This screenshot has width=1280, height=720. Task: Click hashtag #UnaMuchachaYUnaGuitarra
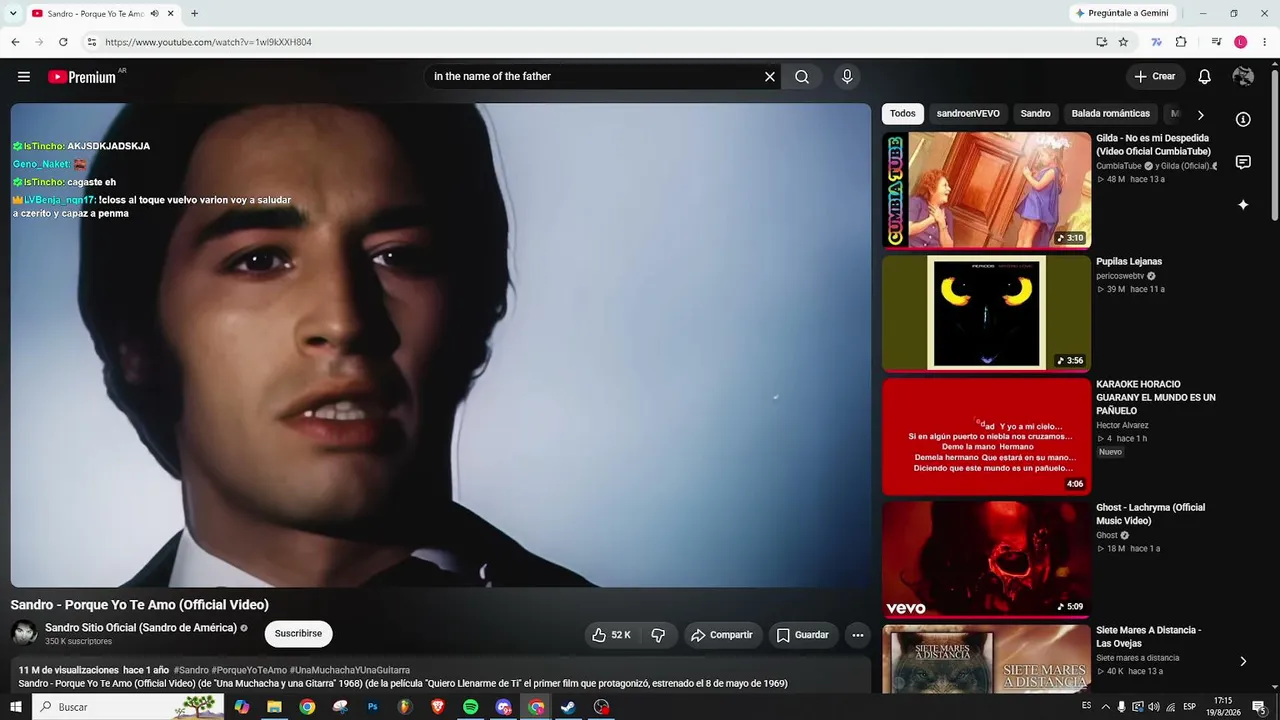coord(350,670)
